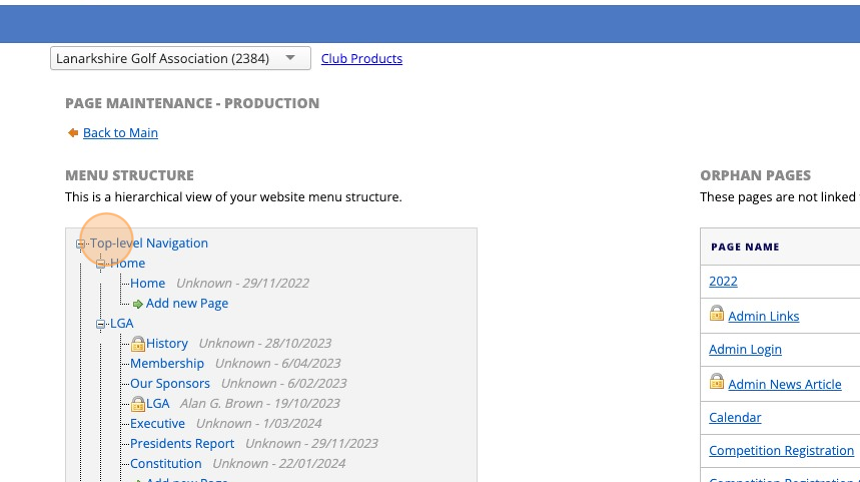860x482 pixels.
Task: Open the Our Sponsors page entry
Action: [x=170, y=383]
